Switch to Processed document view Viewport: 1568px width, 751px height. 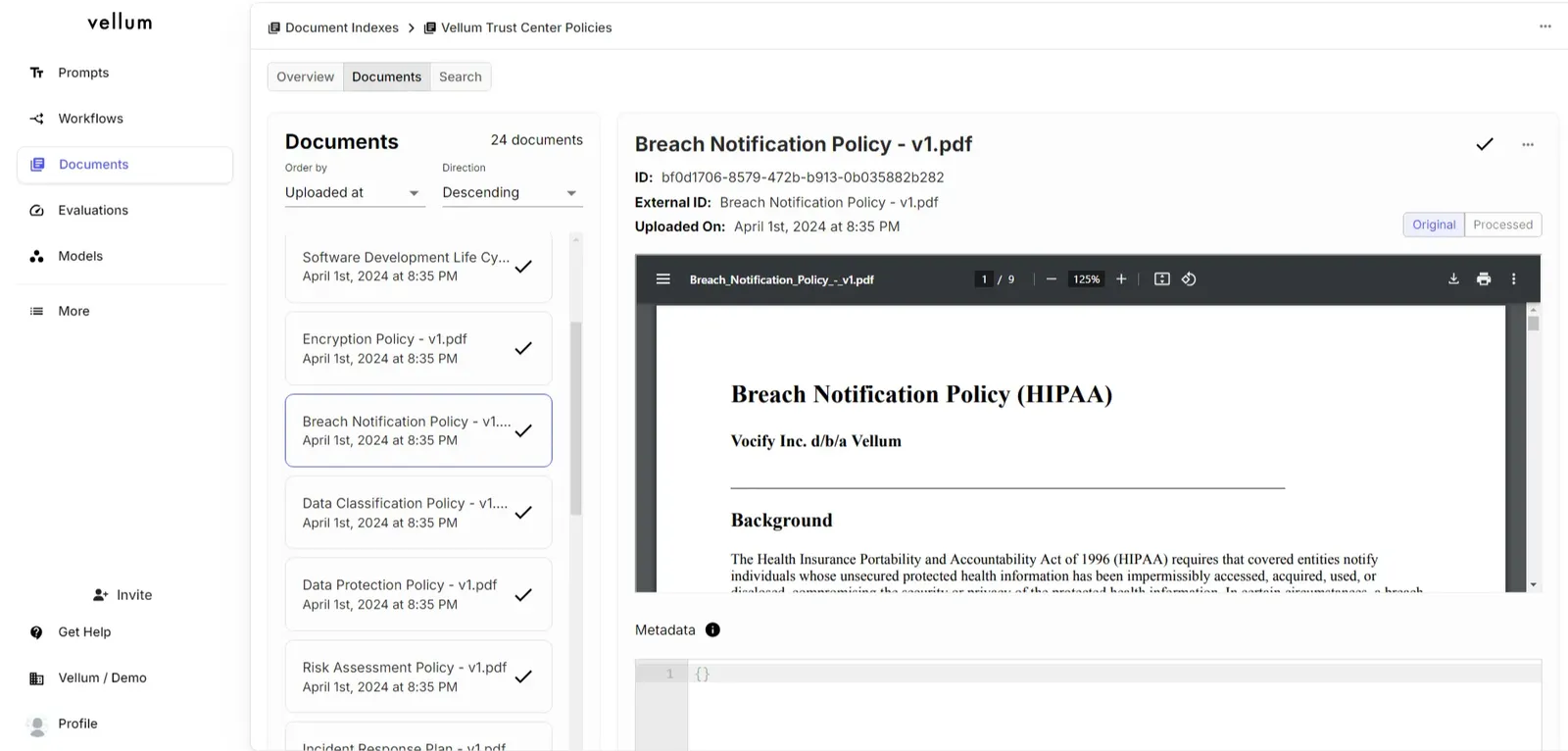click(1502, 225)
